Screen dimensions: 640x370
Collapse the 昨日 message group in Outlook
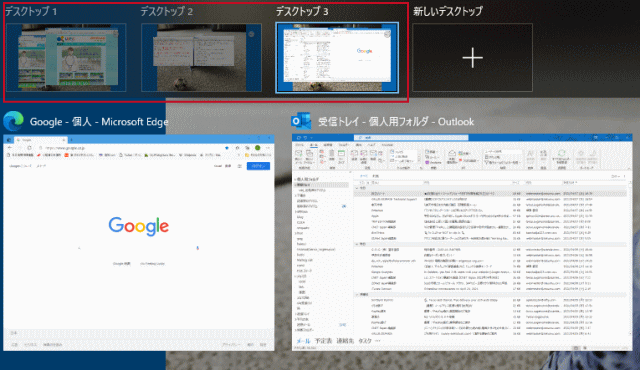pyautogui.click(x=357, y=244)
